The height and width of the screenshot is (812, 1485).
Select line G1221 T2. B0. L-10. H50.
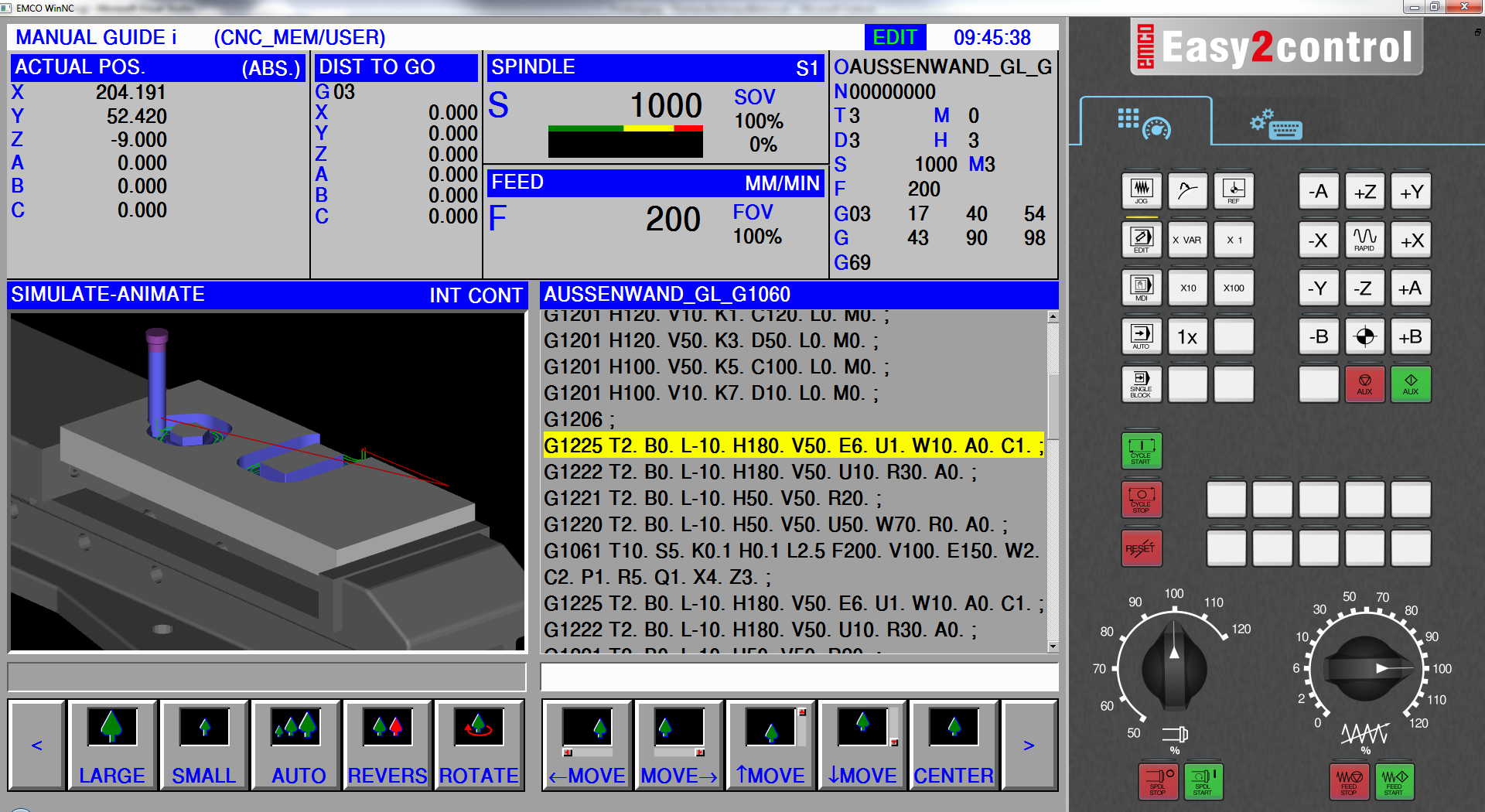[712, 499]
